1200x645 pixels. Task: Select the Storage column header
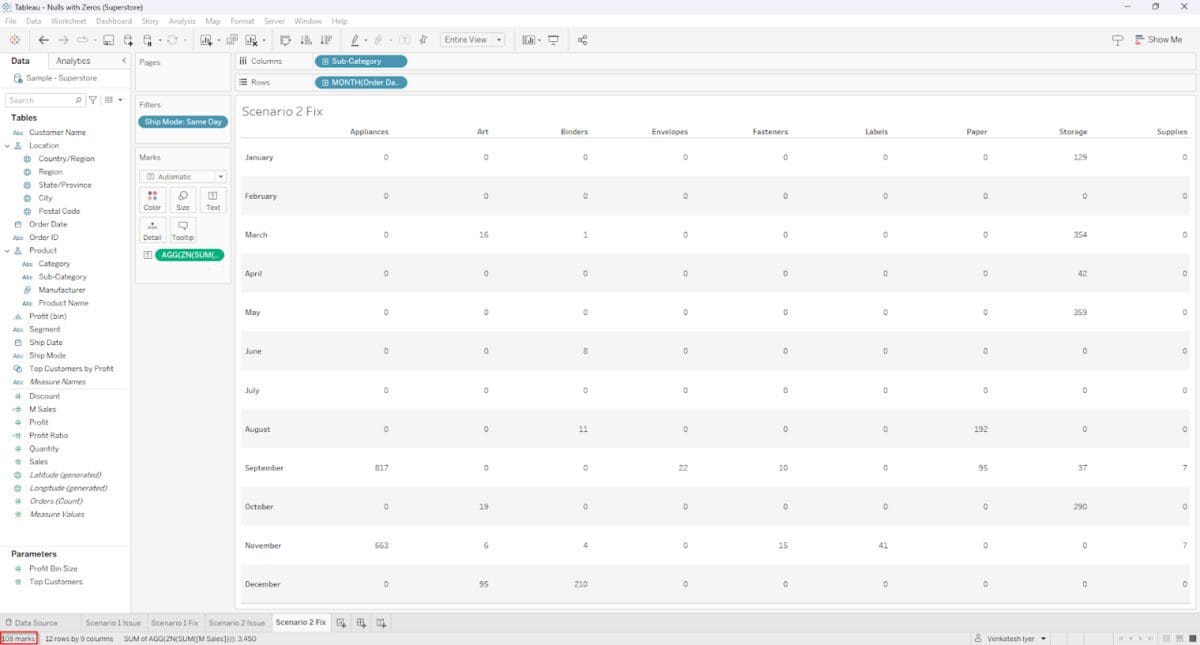click(1072, 132)
